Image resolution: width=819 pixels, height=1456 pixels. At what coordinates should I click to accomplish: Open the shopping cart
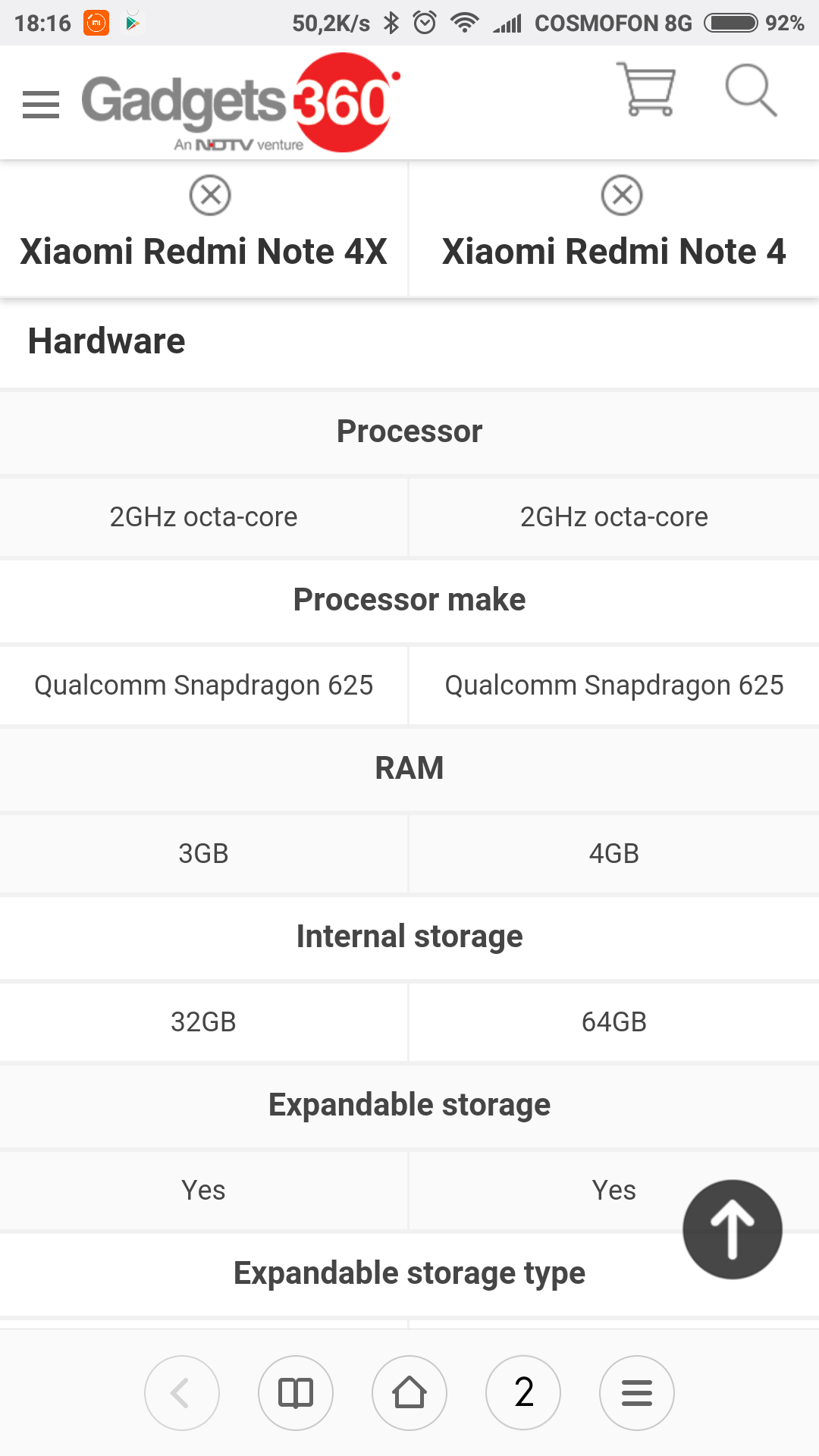click(x=647, y=89)
